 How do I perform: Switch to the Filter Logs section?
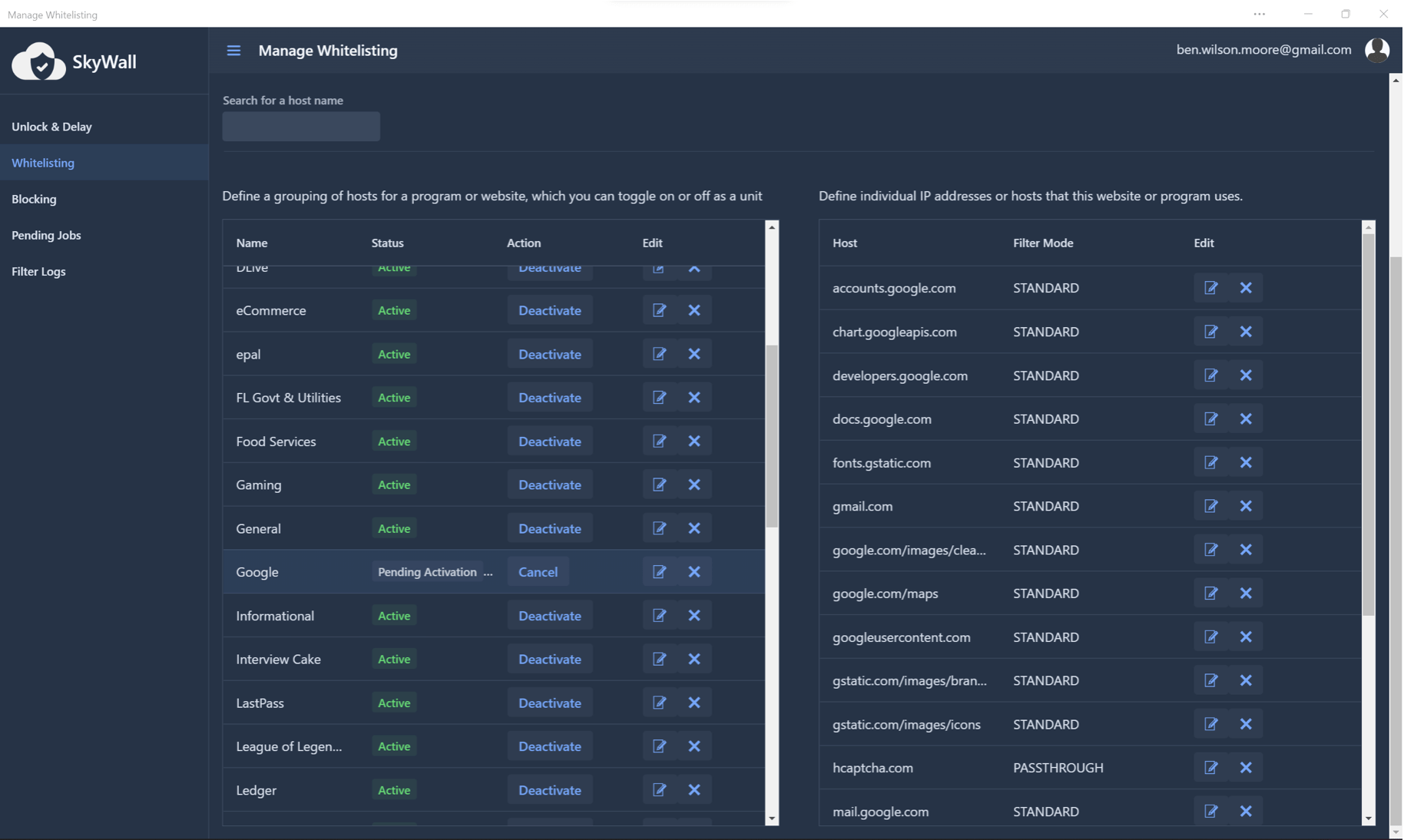(x=38, y=271)
